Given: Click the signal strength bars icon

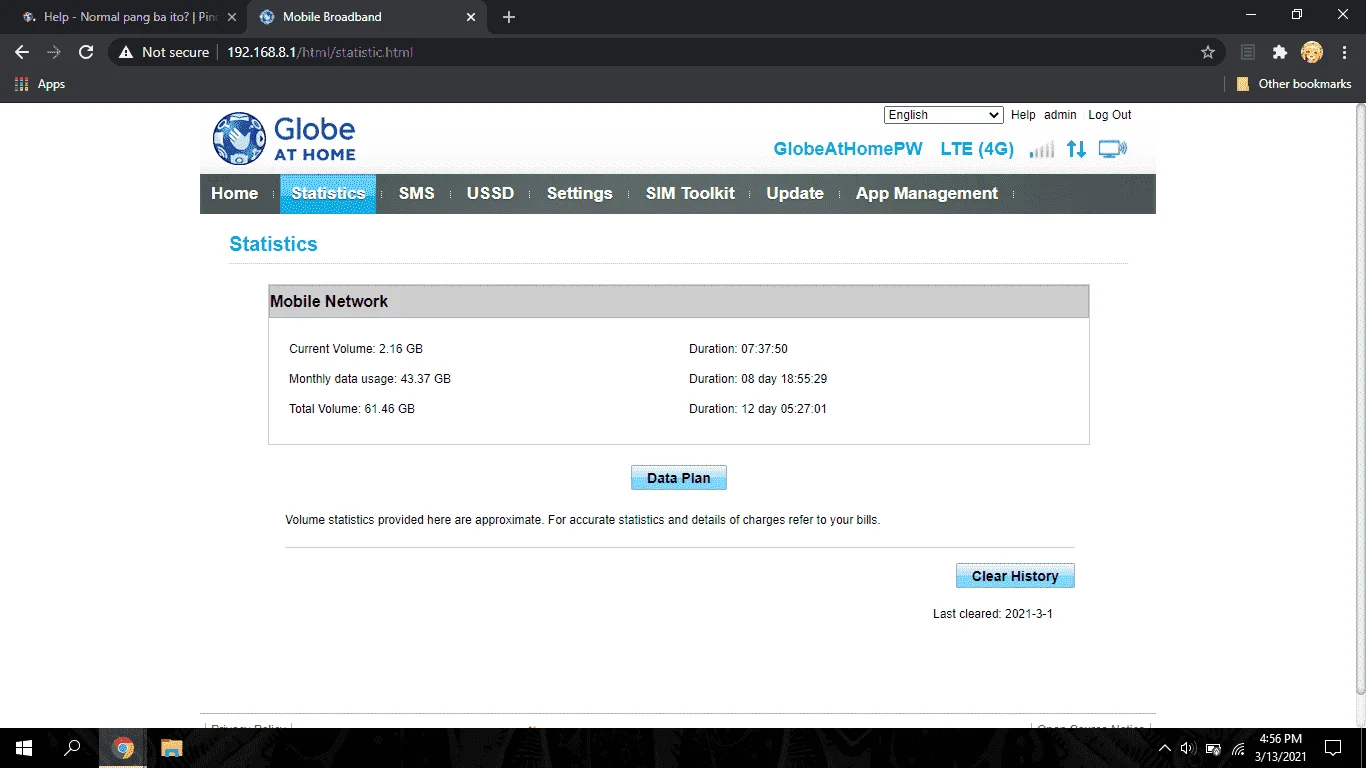Looking at the screenshot, I should [x=1042, y=150].
